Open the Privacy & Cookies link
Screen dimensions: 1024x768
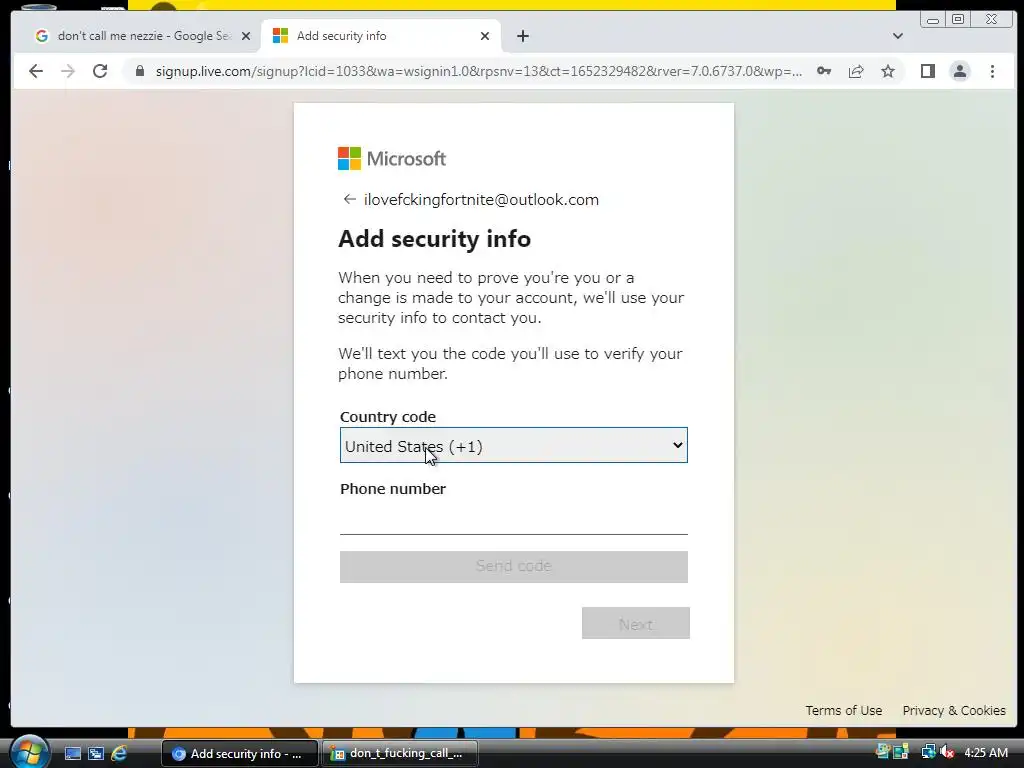click(x=953, y=710)
